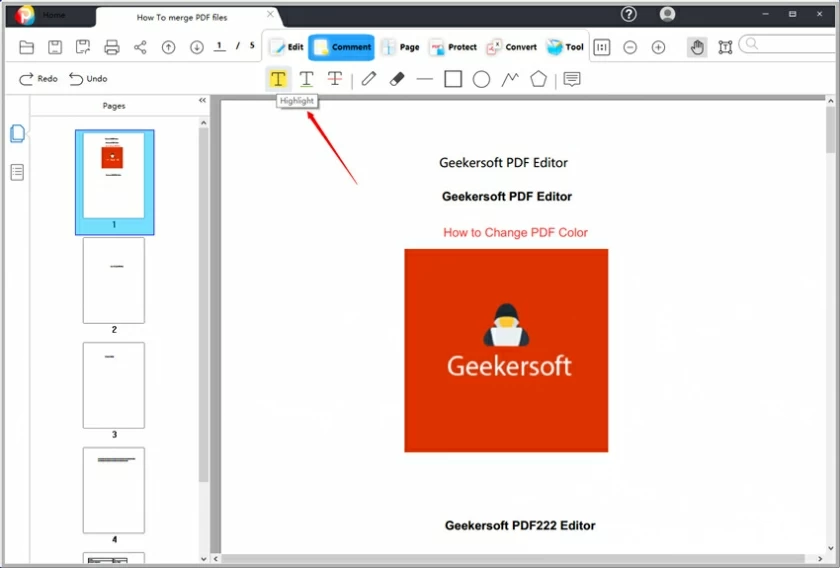Select page 3 thumbnail

click(x=114, y=385)
